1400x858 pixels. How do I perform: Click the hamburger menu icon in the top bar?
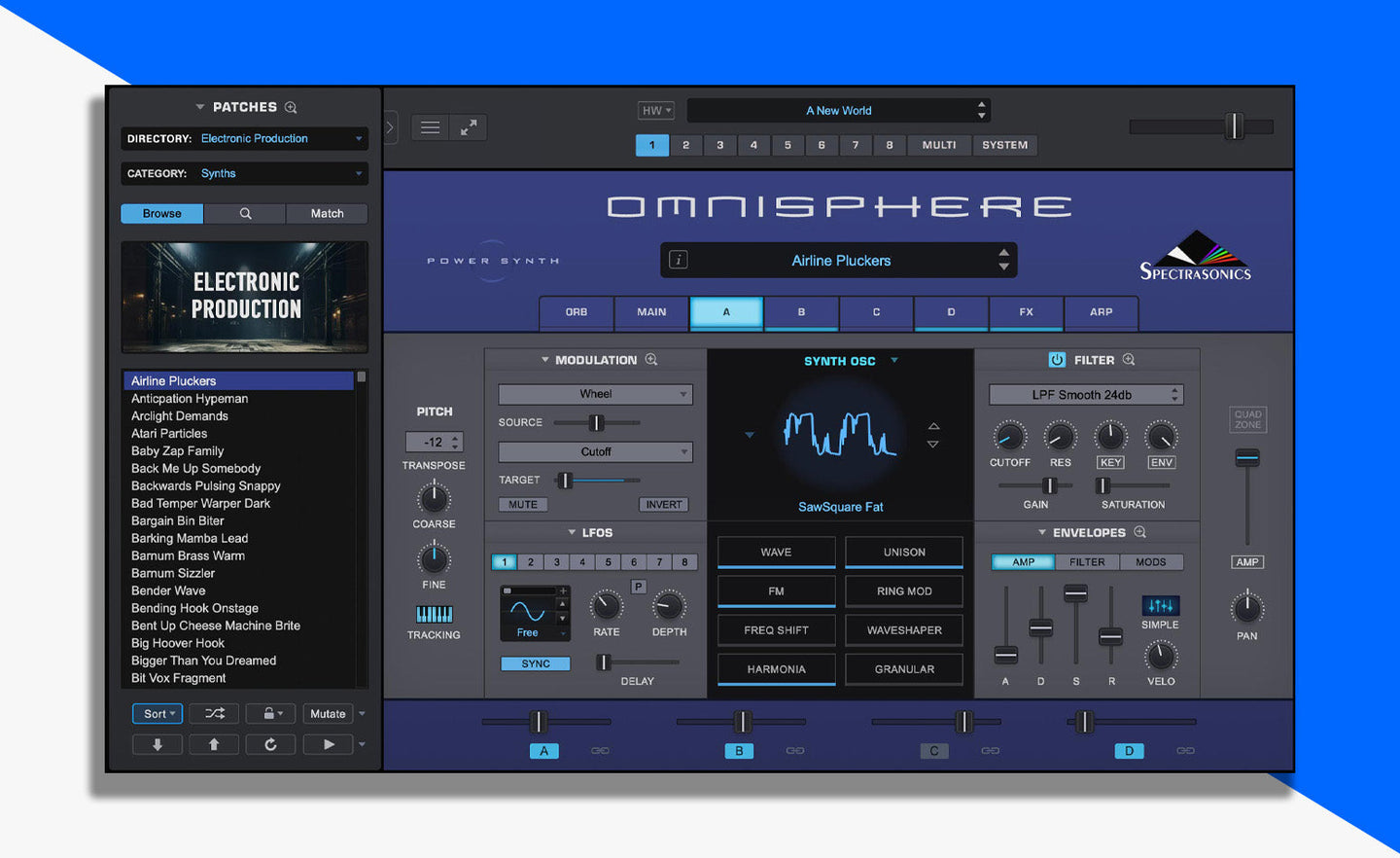point(430,127)
